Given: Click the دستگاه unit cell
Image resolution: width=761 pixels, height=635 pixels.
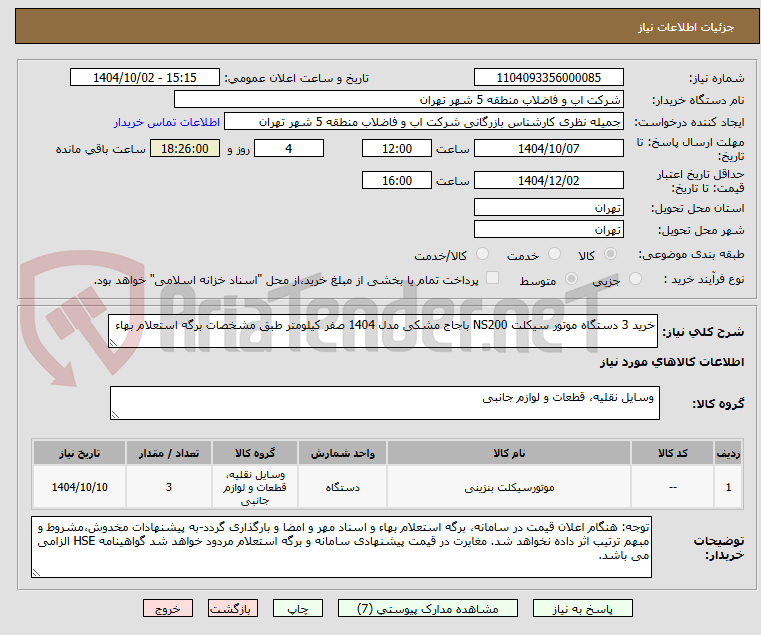Looking at the screenshot, I should coord(343,487).
